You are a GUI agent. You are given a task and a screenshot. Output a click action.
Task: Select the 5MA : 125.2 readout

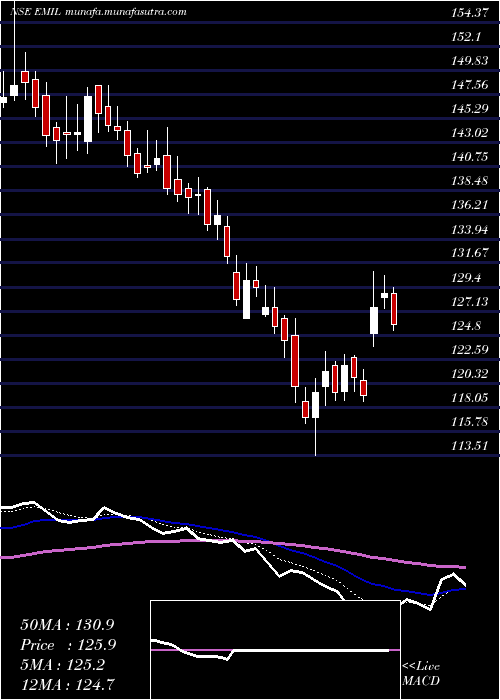(62, 665)
